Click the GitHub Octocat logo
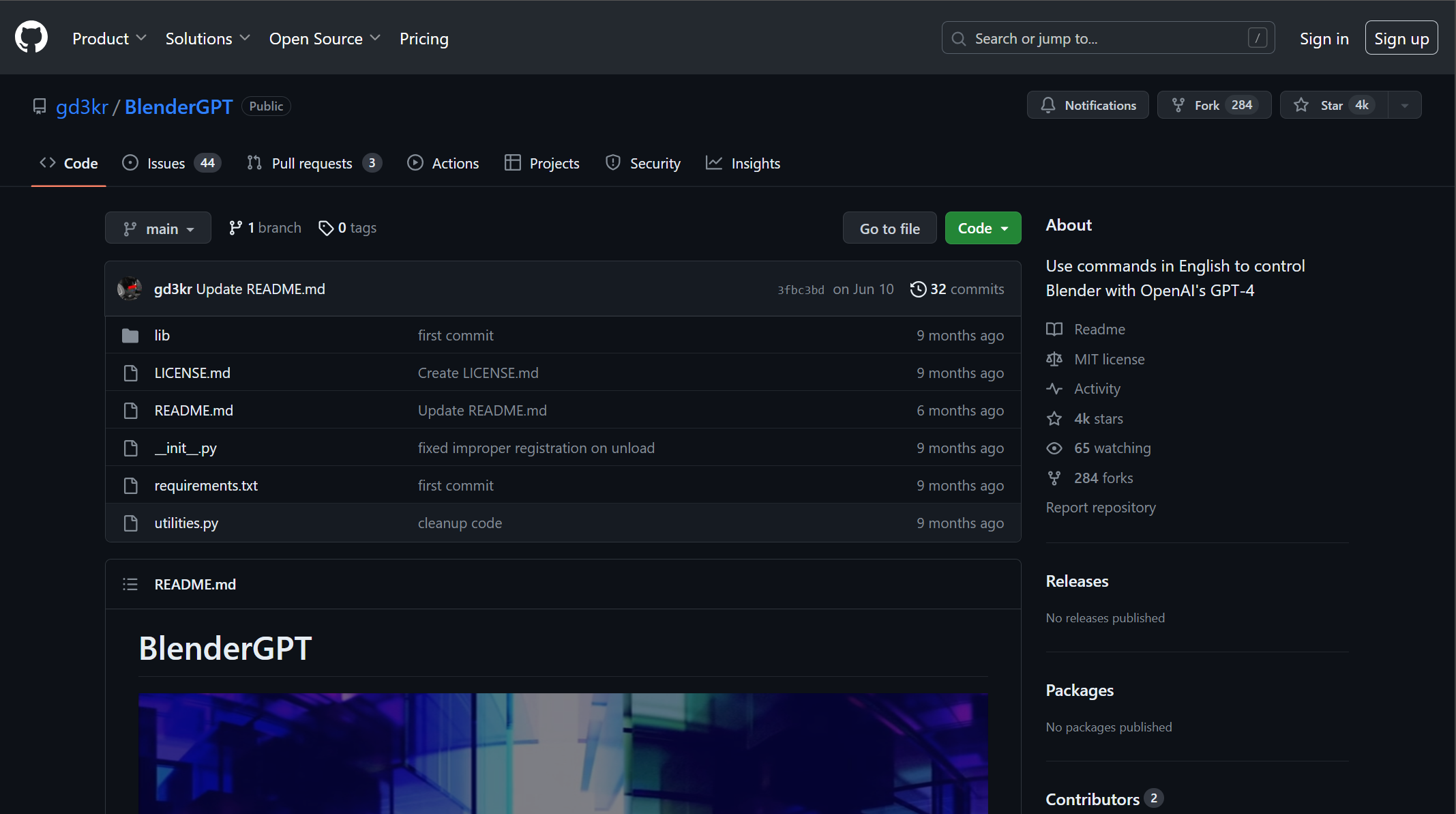1456x814 pixels. click(x=31, y=38)
